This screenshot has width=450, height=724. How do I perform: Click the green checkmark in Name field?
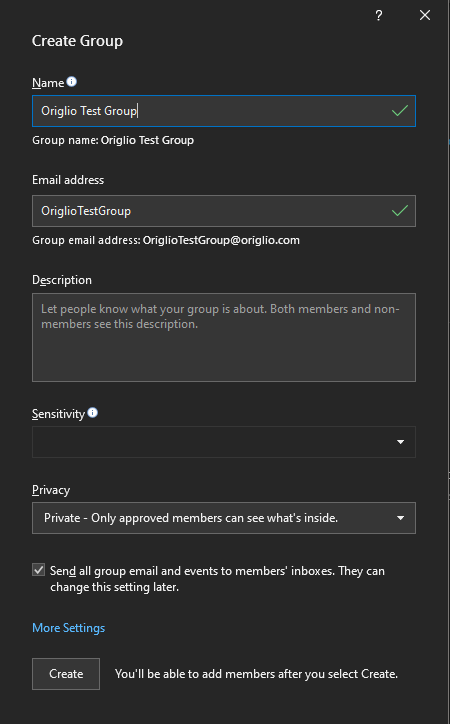[x=400, y=111]
